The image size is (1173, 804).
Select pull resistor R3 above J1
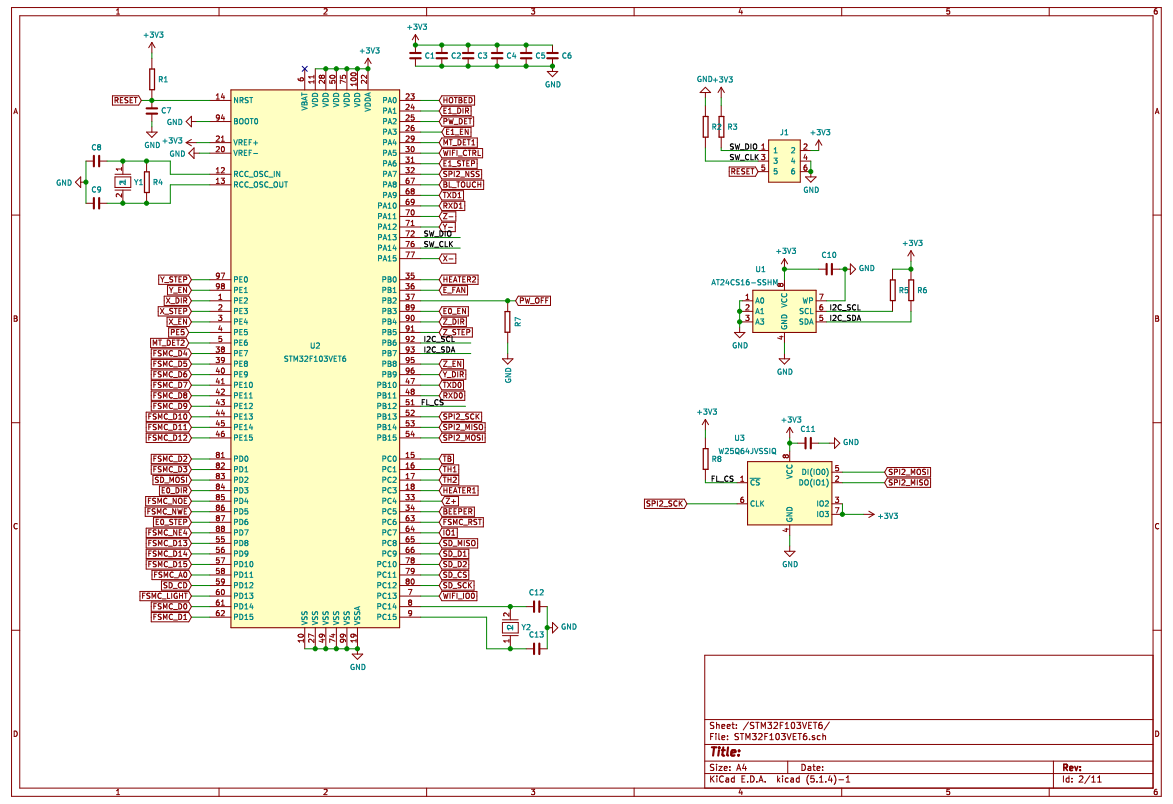tap(721, 126)
